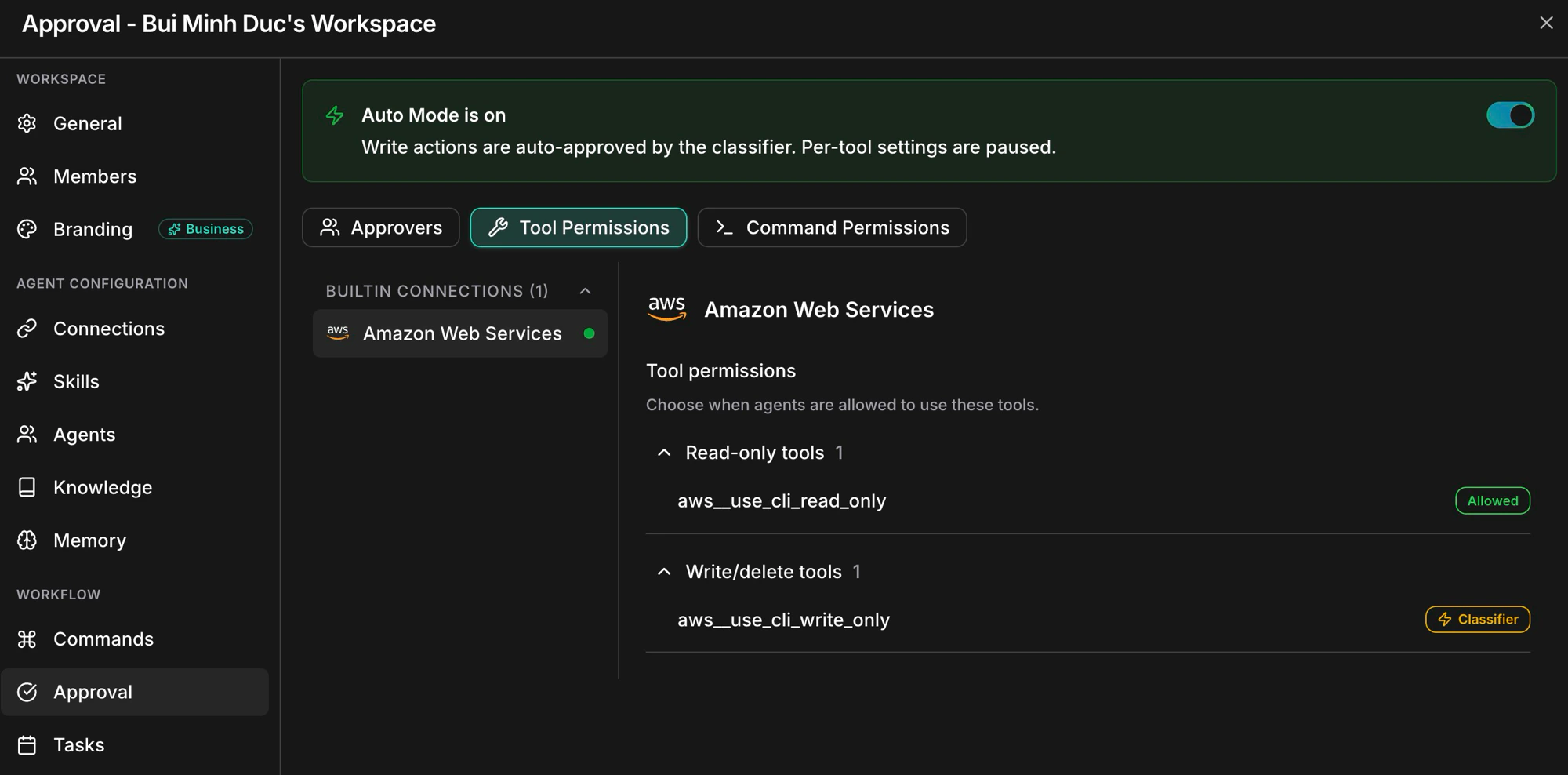Click the Classifier badge for write tool
Viewport: 1568px width, 775px height.
[1478, 620]
